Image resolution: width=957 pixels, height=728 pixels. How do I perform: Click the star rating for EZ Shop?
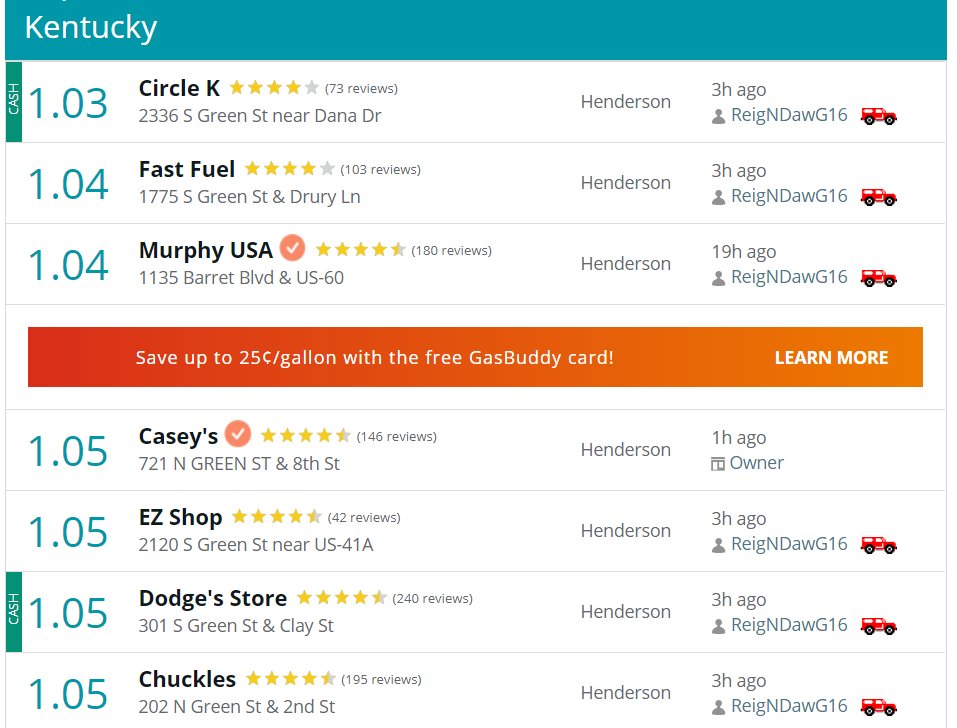tap(277, 517)
